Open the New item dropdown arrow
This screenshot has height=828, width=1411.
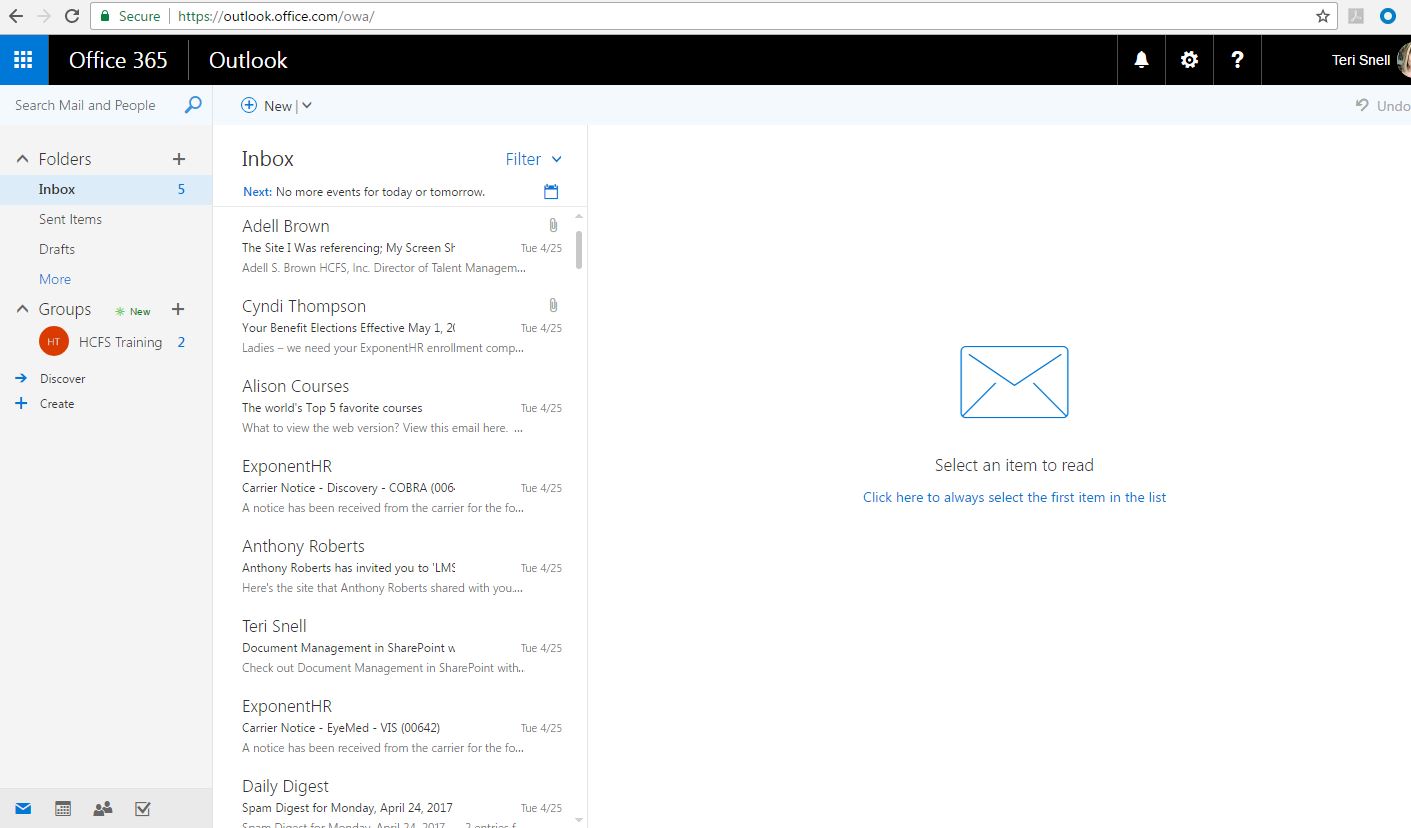[x=307, y=106]
